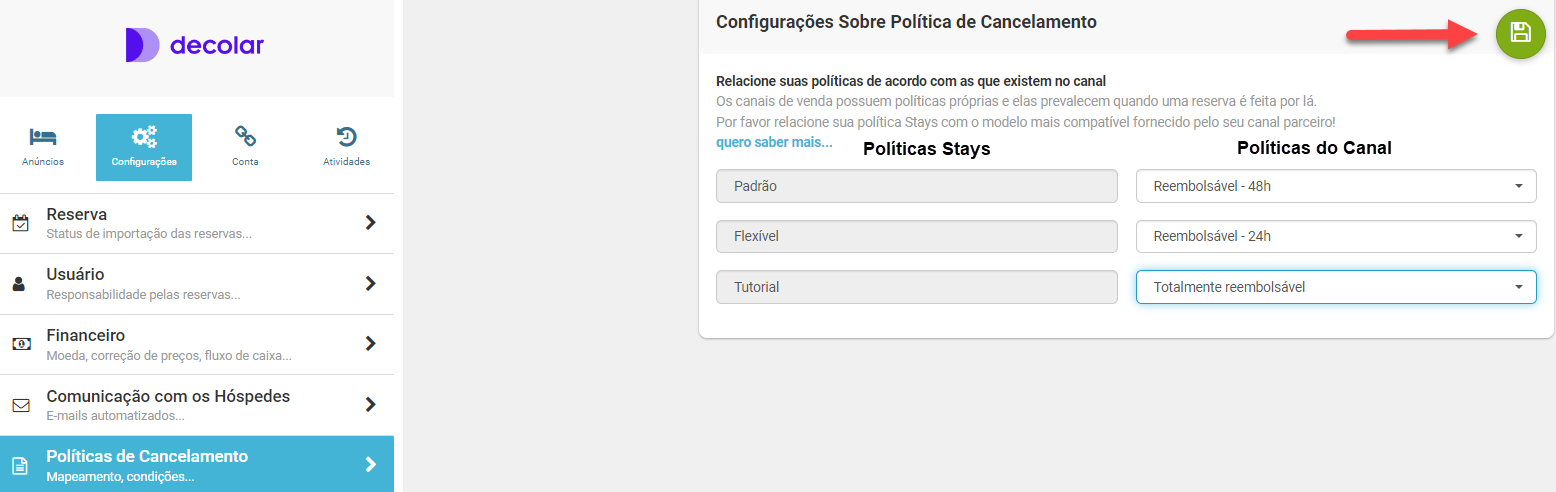Click the Tutorial policy field
The width and height of the screenshot is (1556, 492).
pos(916,287)
